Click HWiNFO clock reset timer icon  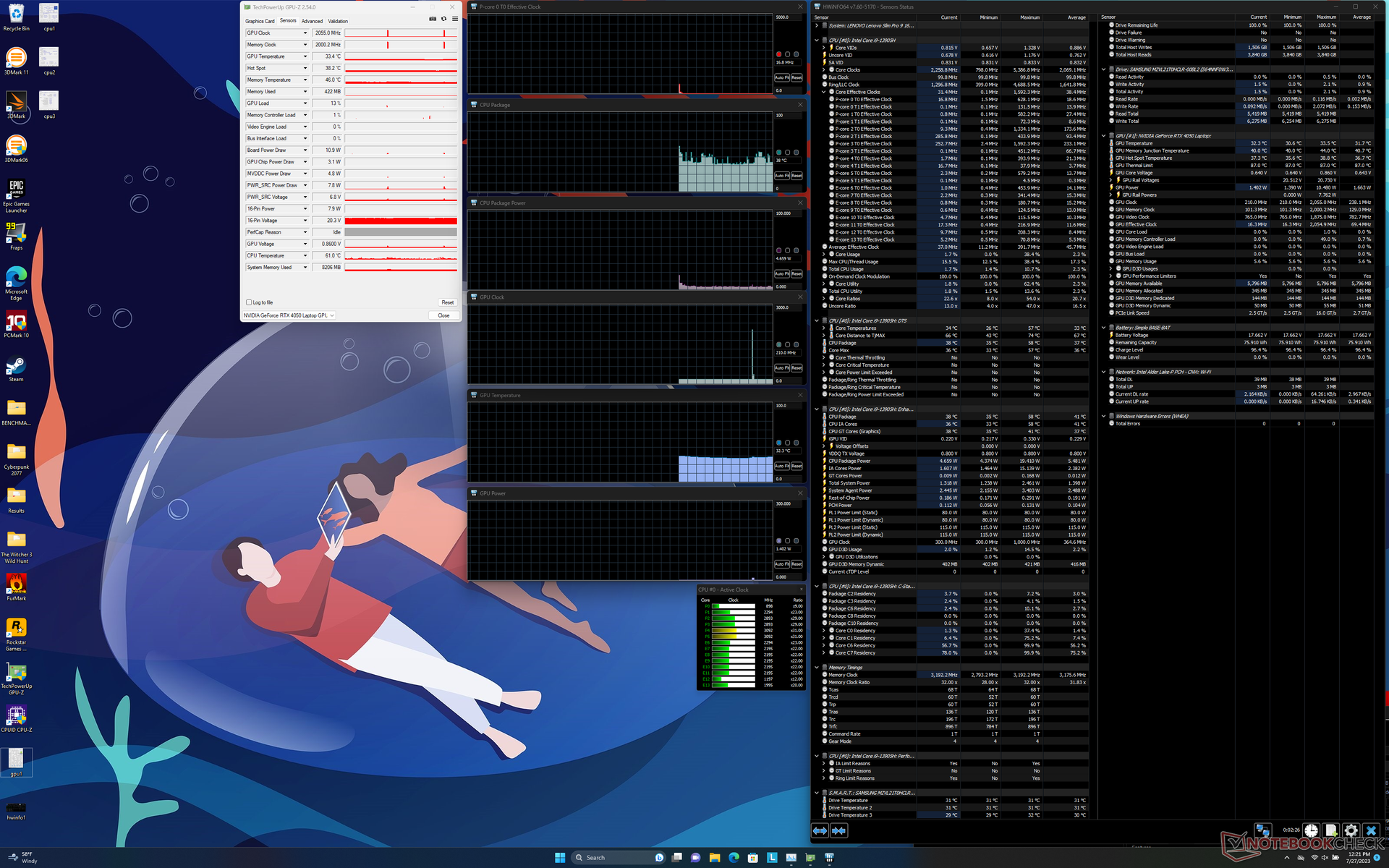1312,830
